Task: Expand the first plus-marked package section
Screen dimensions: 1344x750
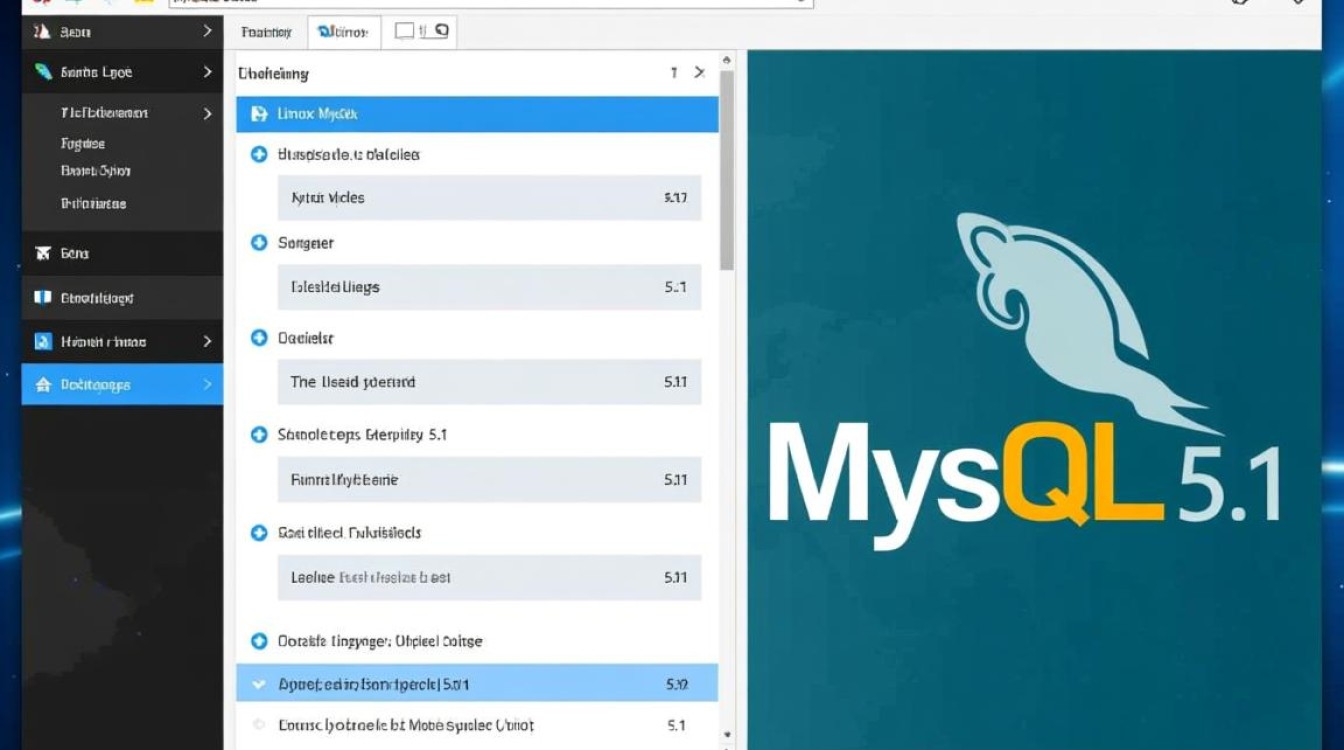Action: [x=260, y=155]
